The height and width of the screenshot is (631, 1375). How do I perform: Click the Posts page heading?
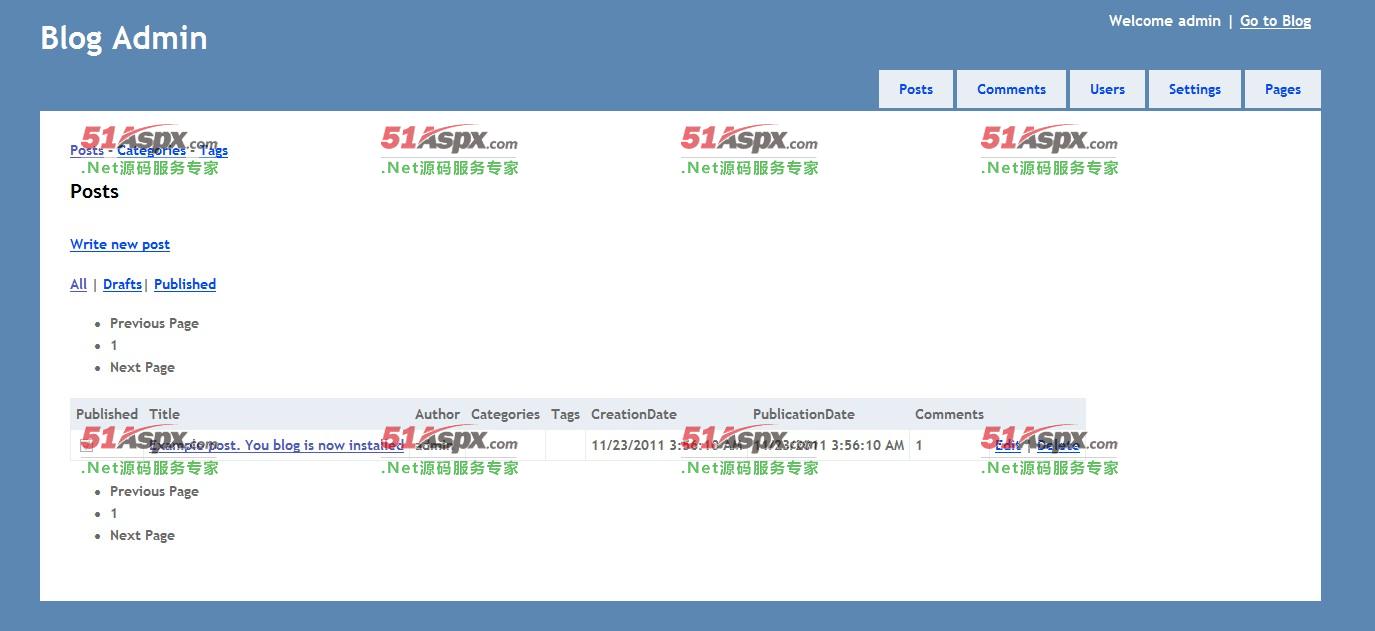pos(94,191)
